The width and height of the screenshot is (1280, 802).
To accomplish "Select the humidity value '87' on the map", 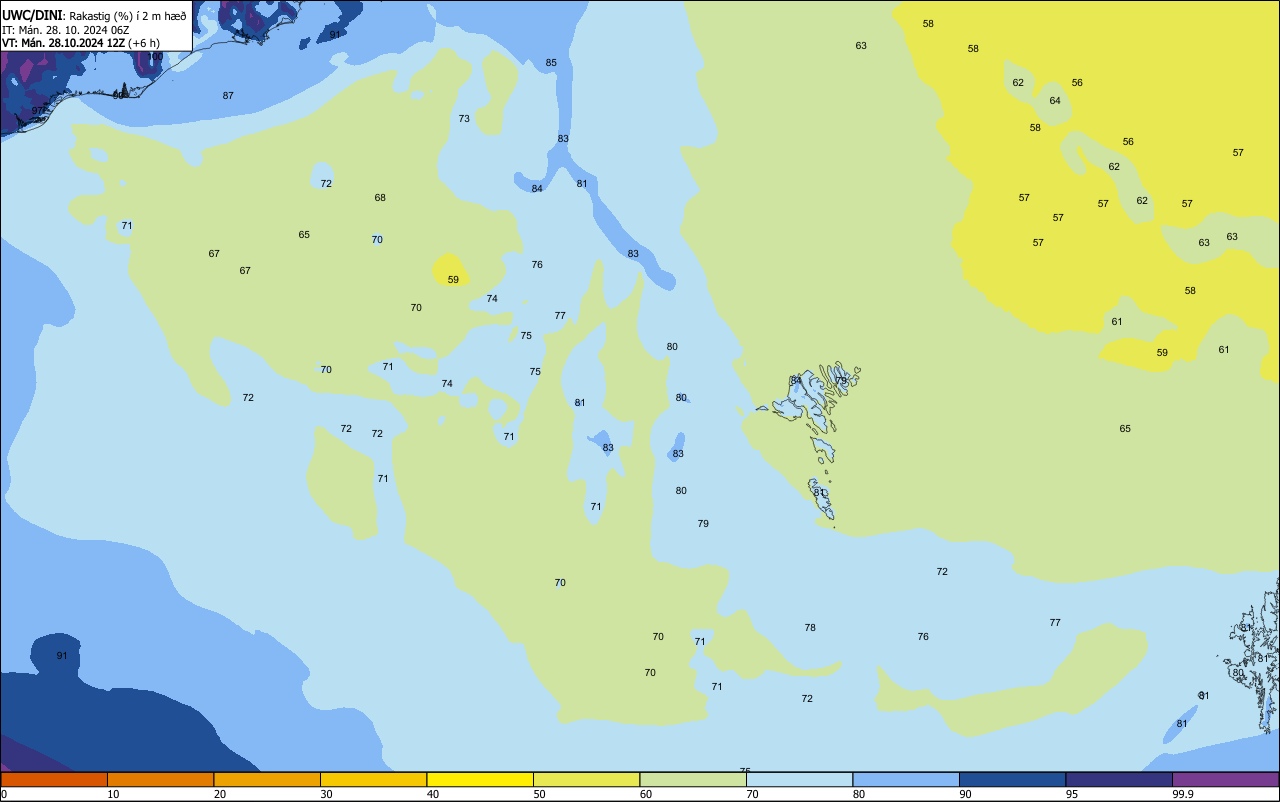I will pos(228,96).
